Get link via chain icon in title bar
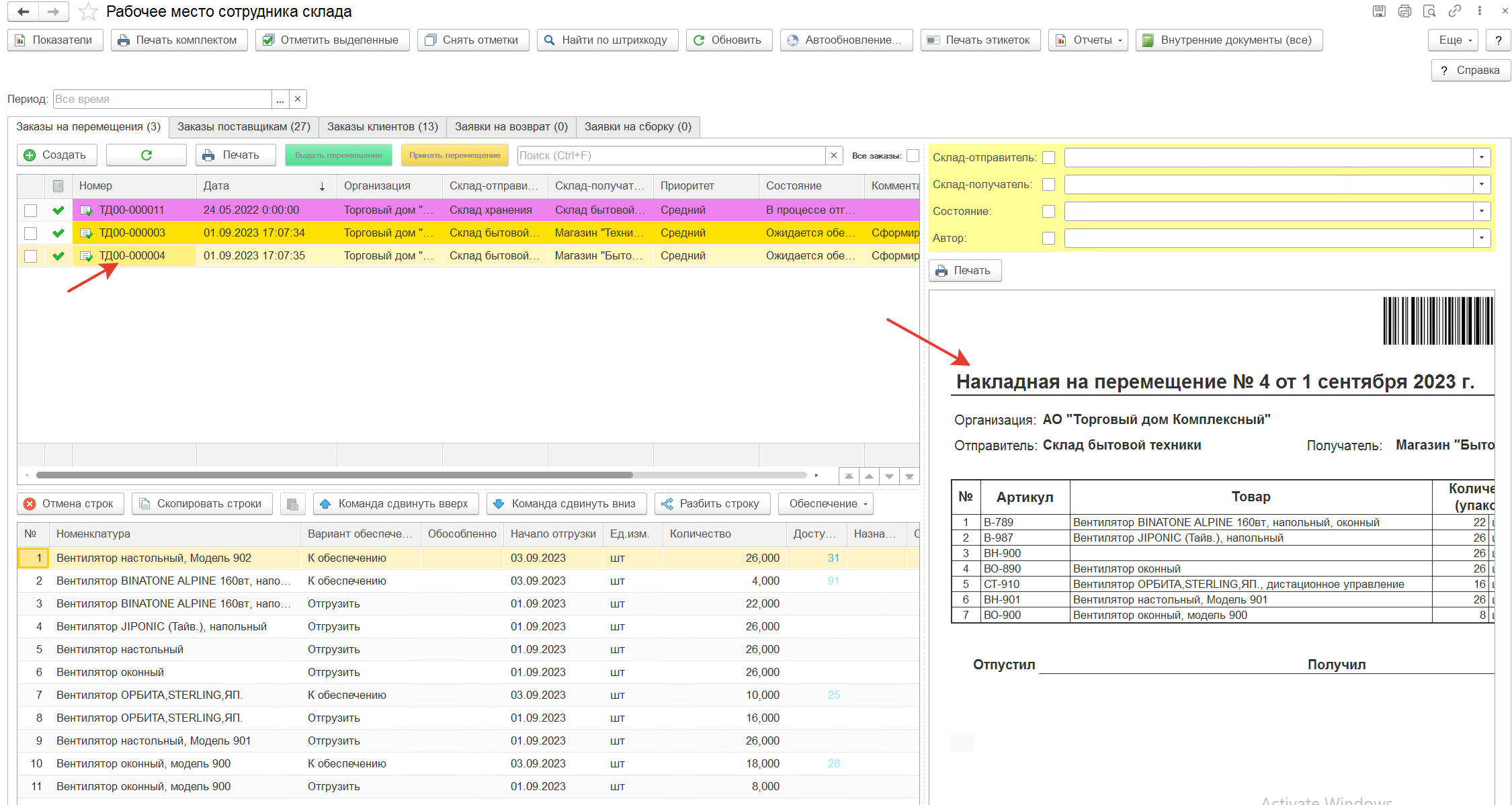1512x805 pixels. click(1455, 11)
